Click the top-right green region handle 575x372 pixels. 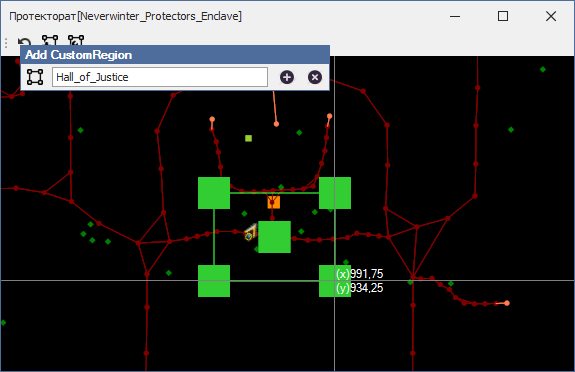335,193
